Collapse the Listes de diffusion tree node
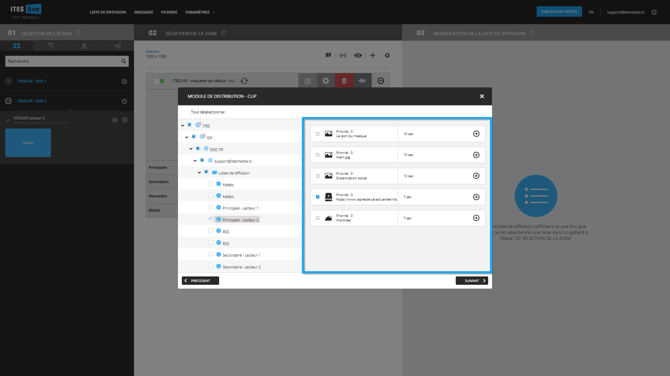 [199, 173]
